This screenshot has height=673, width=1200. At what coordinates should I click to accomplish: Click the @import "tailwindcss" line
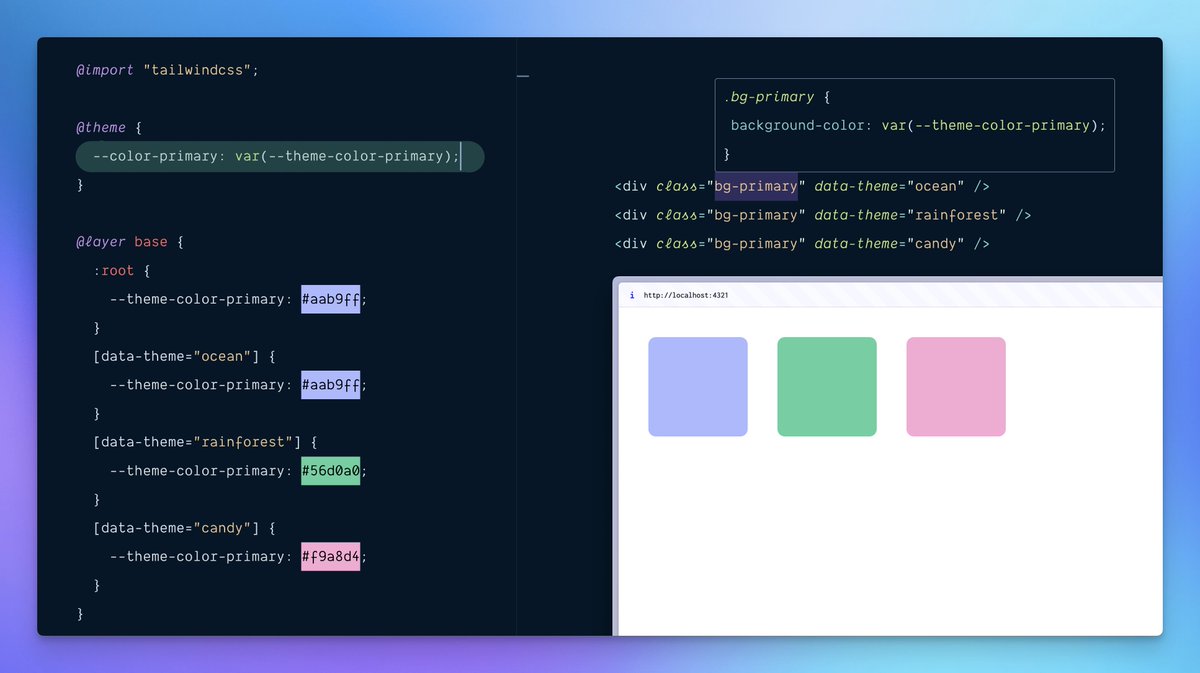point(167,71)
